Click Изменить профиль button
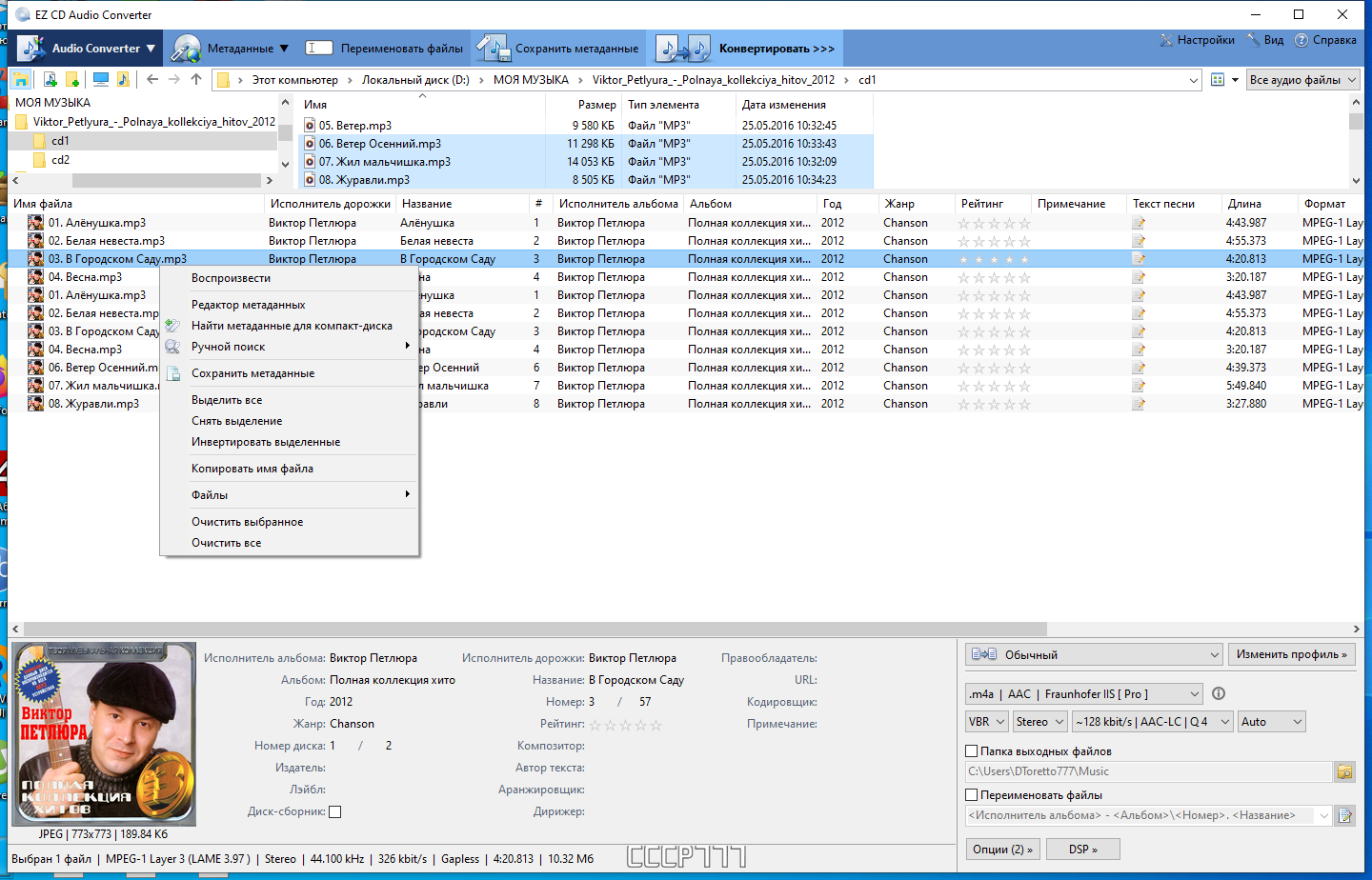The width and height of the screenshot is (1372, 880). 1291,654
